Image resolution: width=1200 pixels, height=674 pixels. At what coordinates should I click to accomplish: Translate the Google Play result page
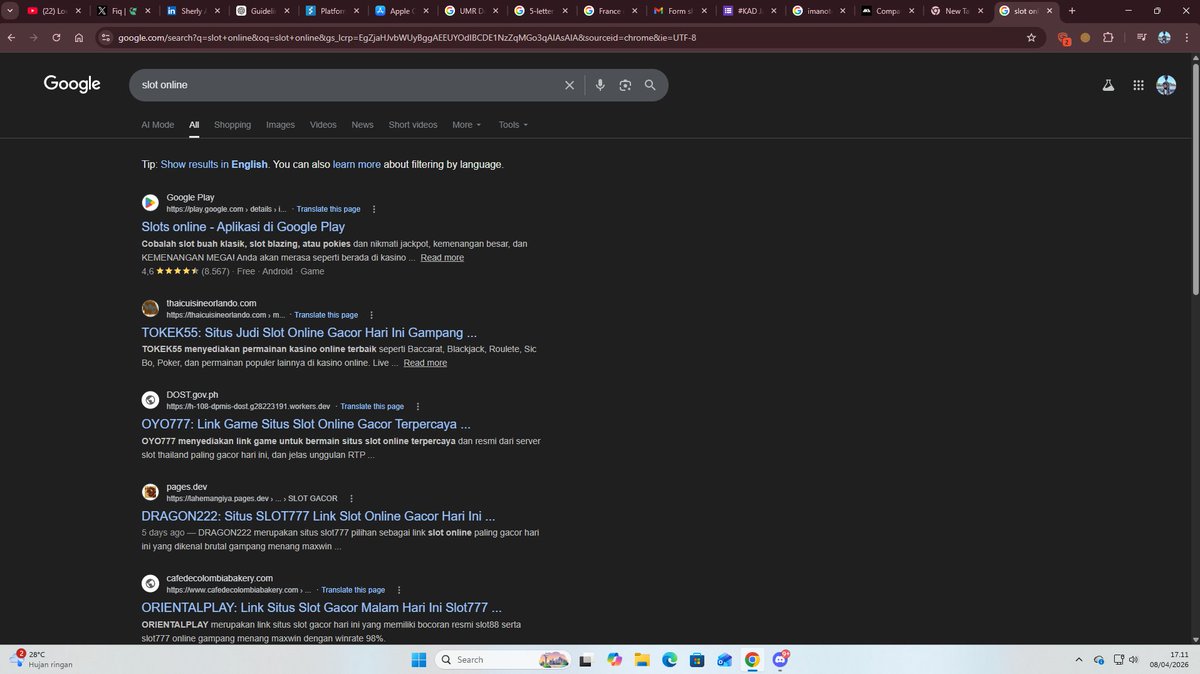tap(328, 209)
